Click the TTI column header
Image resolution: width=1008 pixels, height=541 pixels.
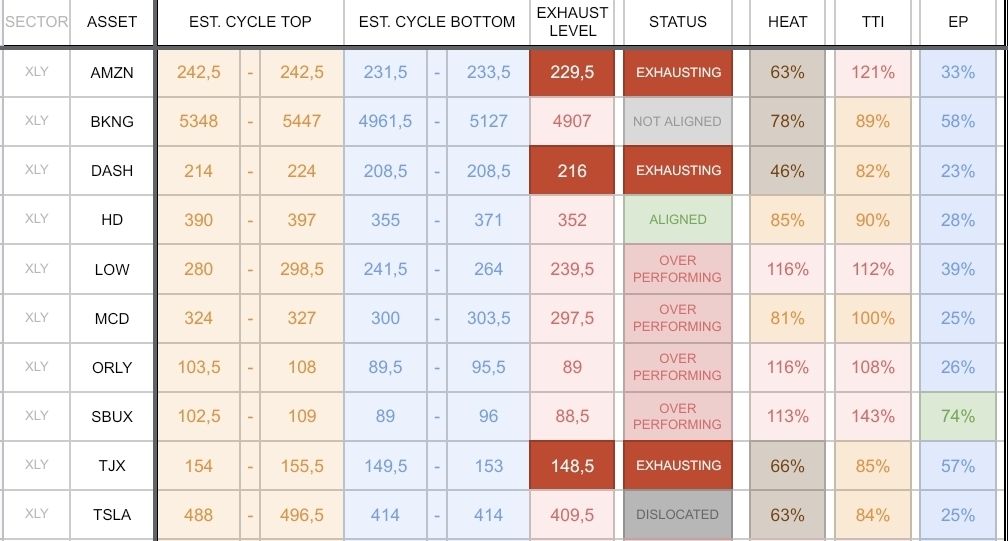click(873, 22)
